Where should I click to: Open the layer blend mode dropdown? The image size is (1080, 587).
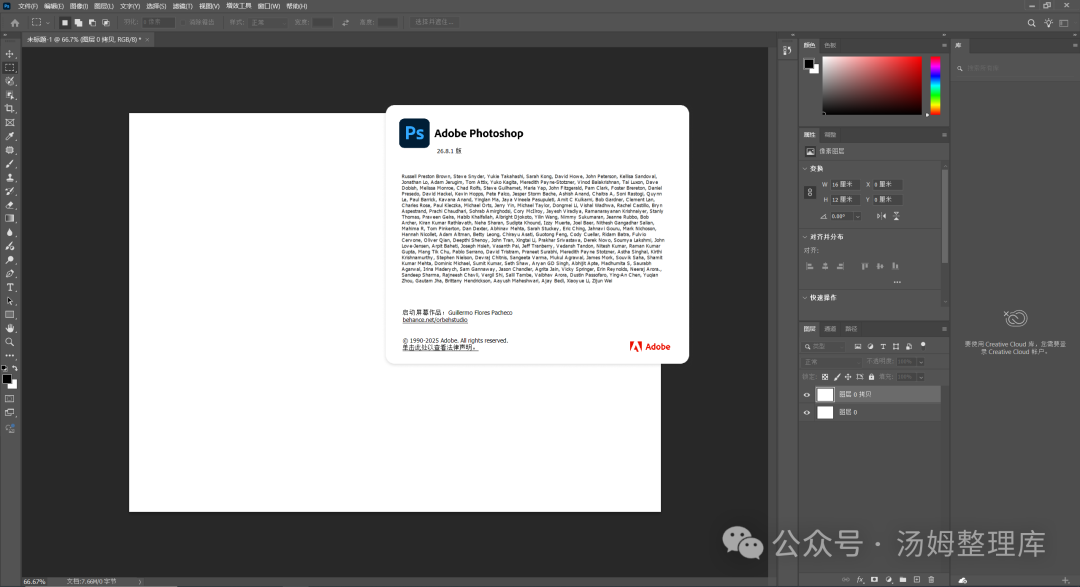[x=831, y=362]
